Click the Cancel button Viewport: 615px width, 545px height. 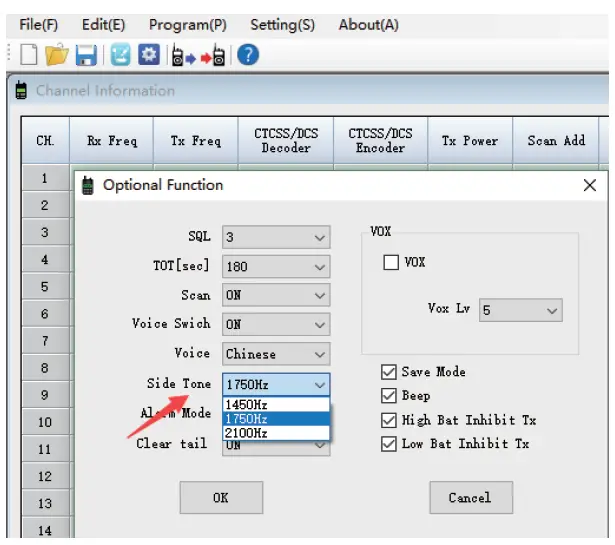(471, 498)
